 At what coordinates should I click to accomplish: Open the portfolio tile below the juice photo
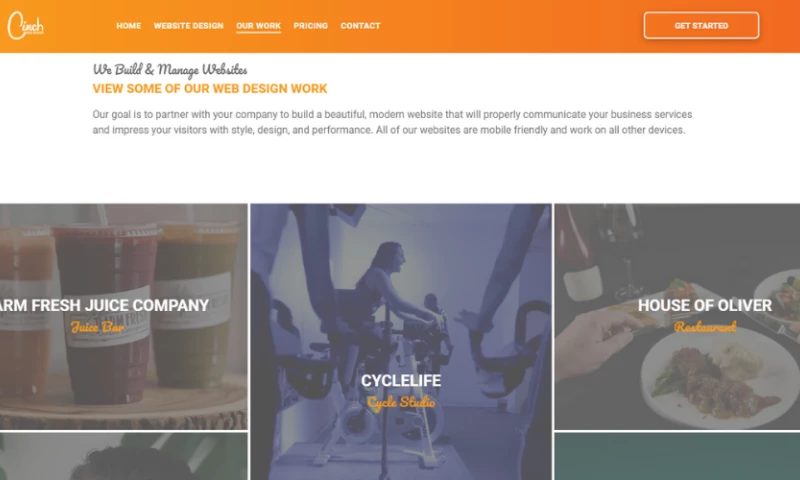[123, 457]
